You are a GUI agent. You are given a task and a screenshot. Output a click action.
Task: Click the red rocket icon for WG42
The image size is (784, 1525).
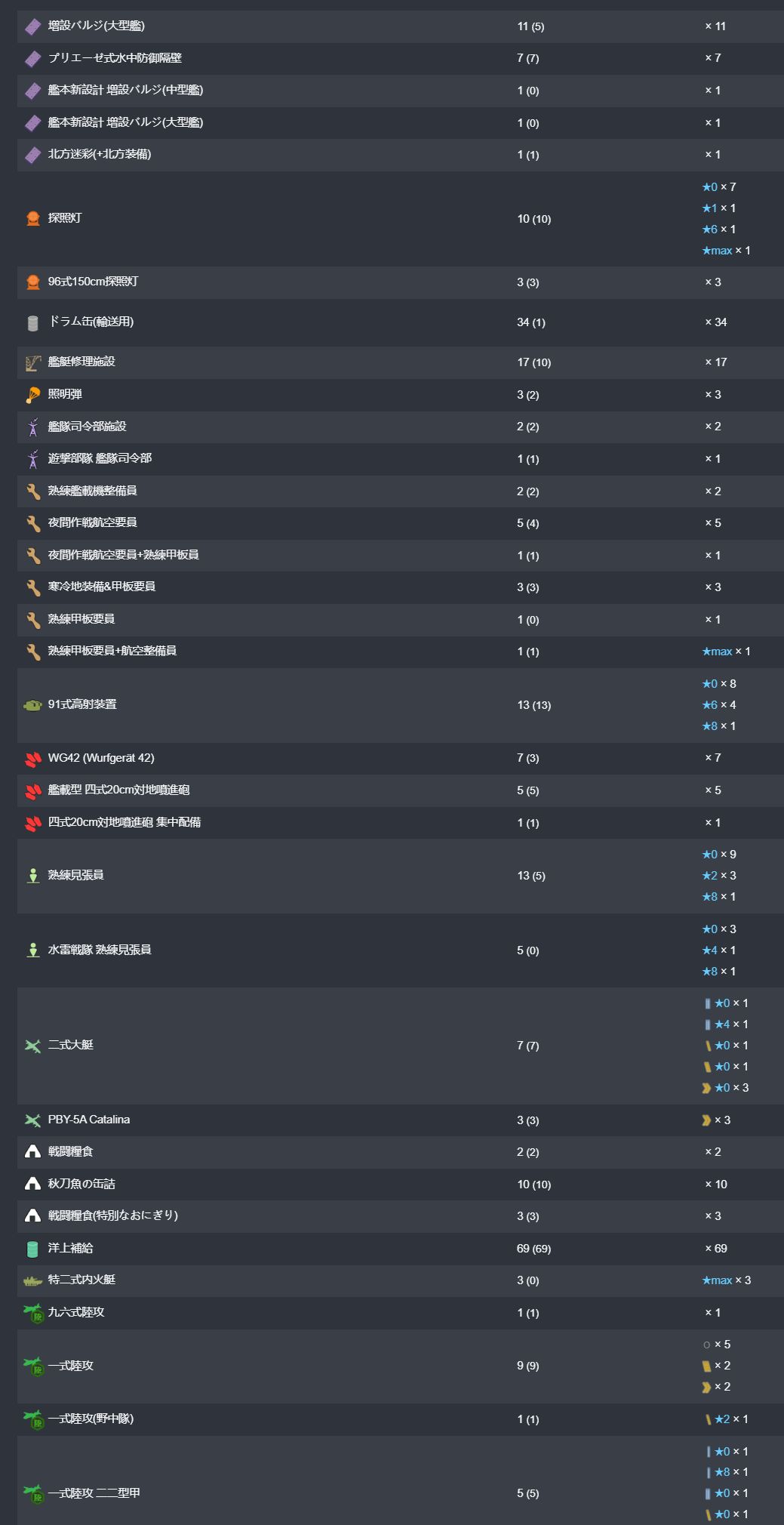click(x=32, y=759)
